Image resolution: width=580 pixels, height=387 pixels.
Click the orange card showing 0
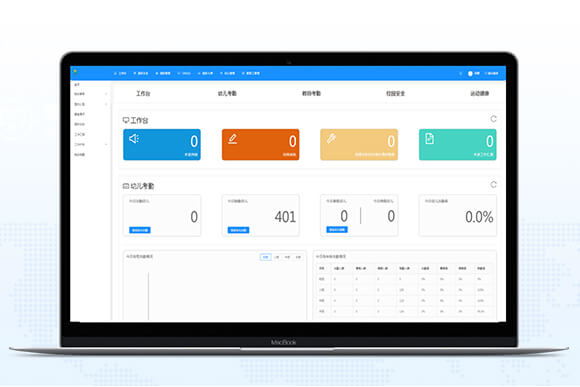260,145
